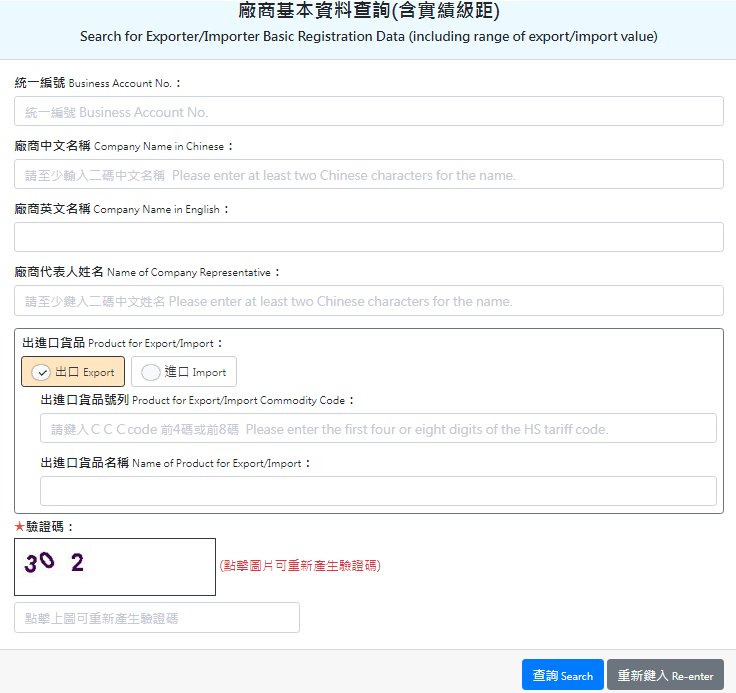Click the captcha verification code text box
The height and width of the screenshot is (693, 736).
(157, 618)
